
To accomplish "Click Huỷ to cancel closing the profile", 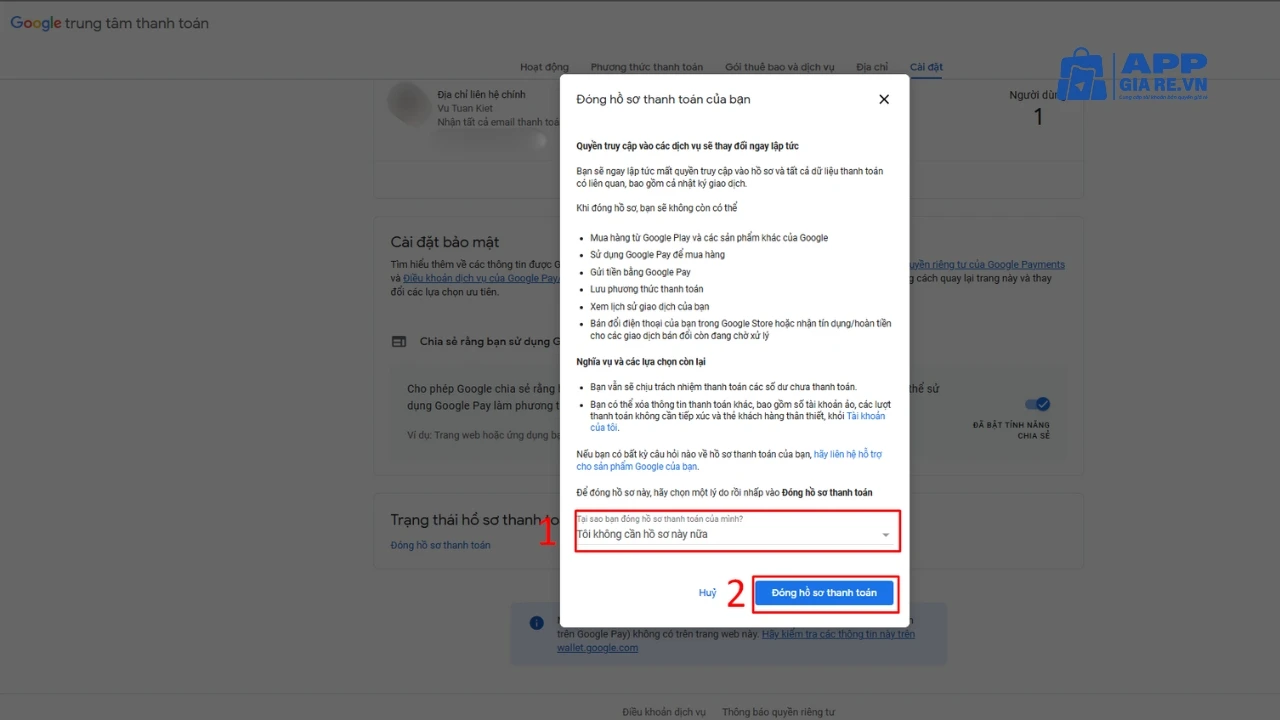I will 707,592.
